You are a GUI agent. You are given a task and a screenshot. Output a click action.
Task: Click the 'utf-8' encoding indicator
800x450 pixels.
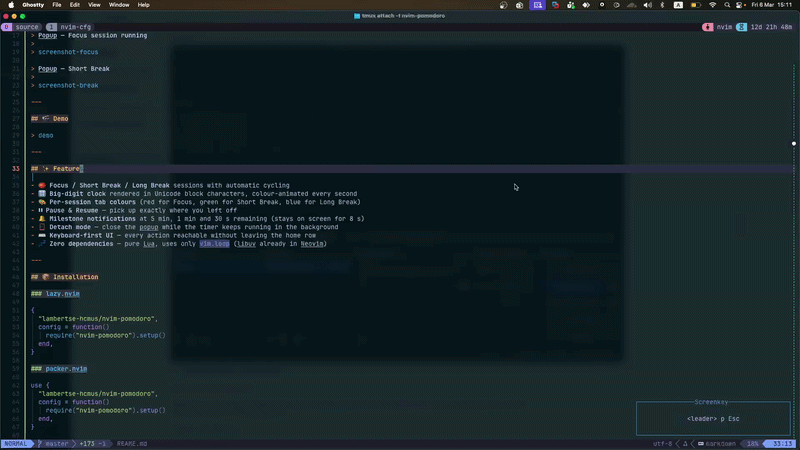tap(662, 444)
